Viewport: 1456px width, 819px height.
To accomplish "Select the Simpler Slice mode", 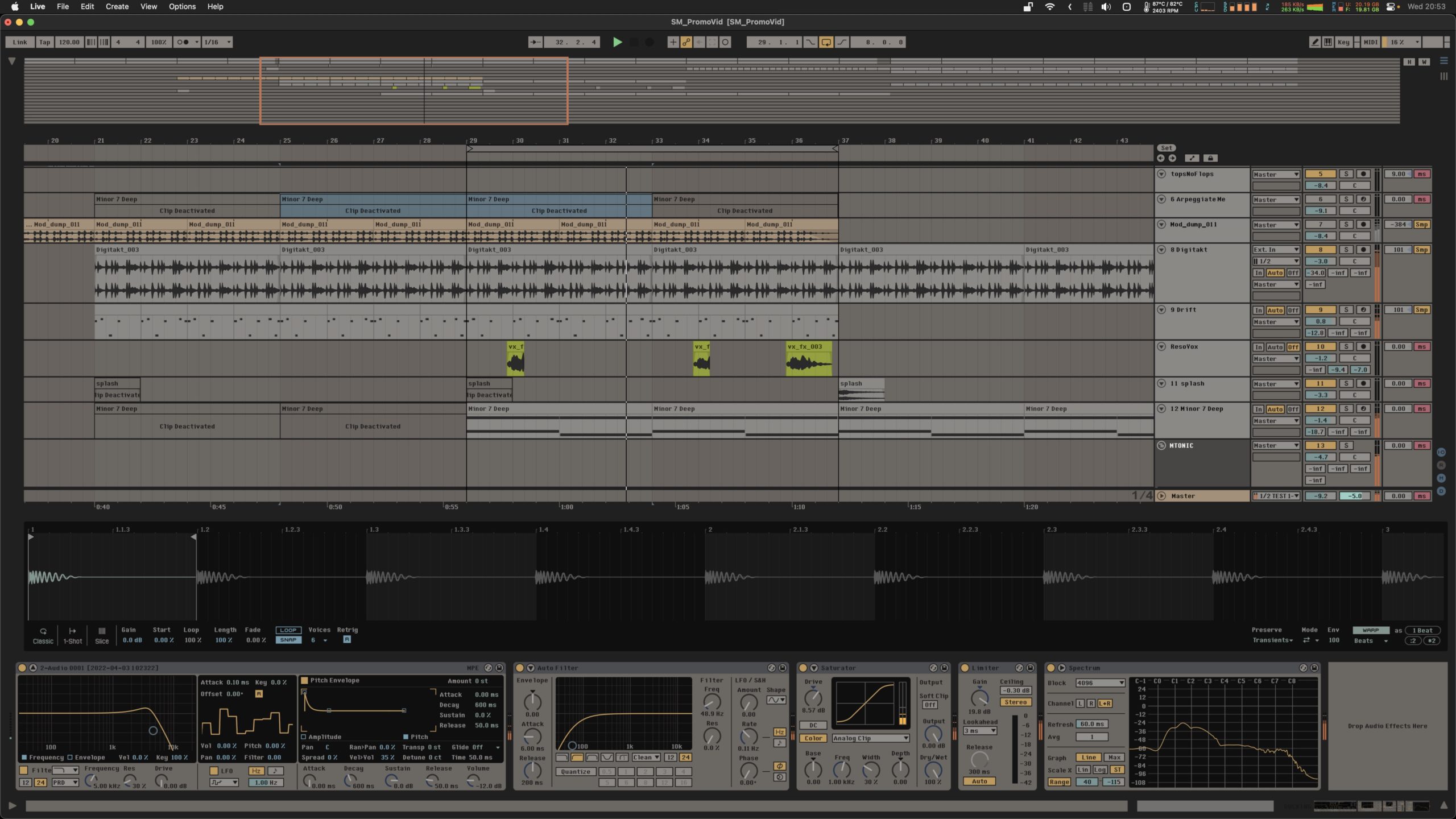I will (102, 635).
